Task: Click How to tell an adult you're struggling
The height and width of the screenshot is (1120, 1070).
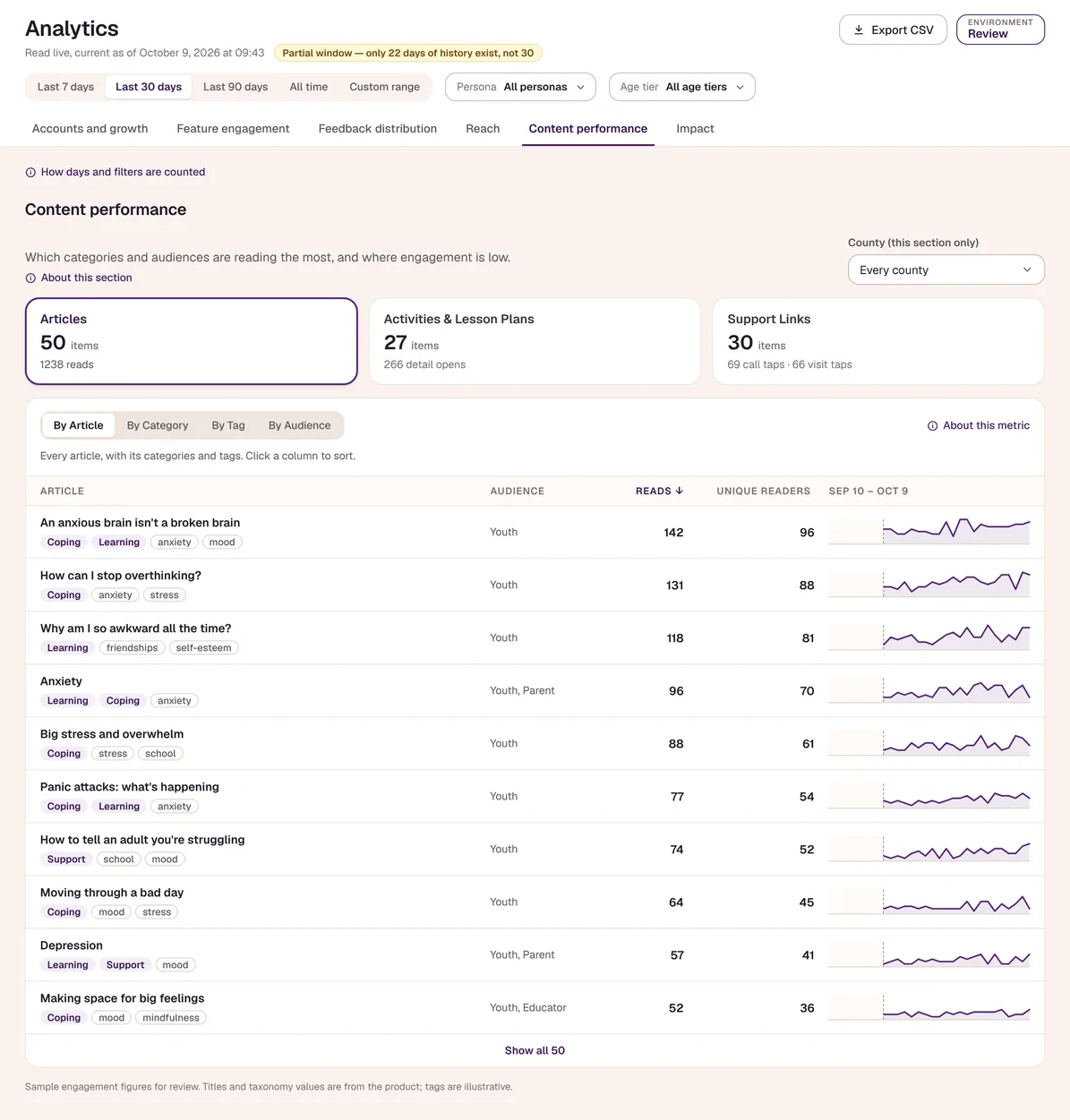Action: (x=142, y=840)
